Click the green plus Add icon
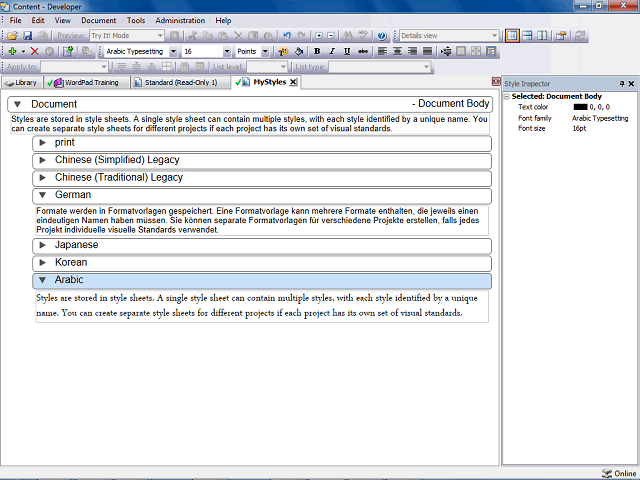This screenshot has height=480, width=640. point(12,51)
